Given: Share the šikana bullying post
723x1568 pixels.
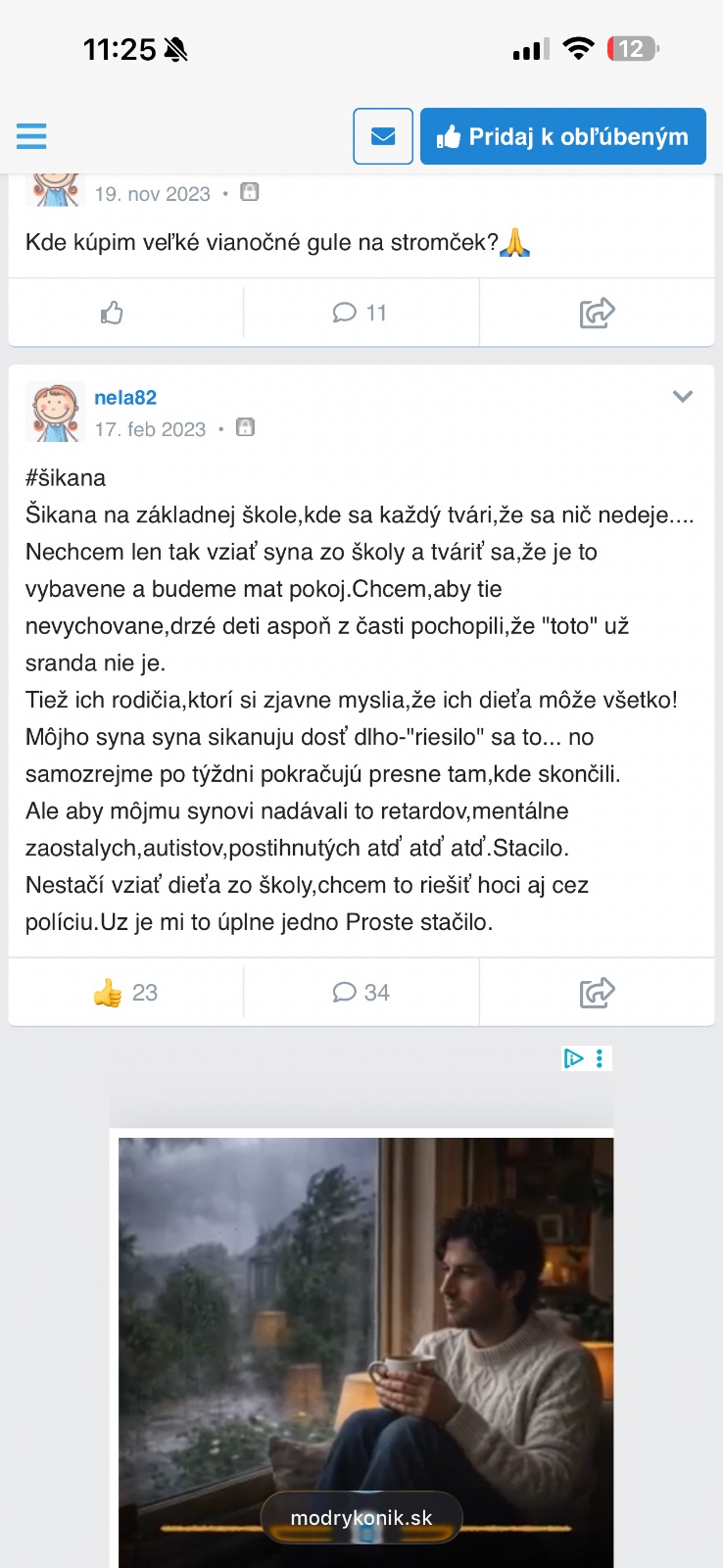Looking at the screenshot, I should point(597,993).
